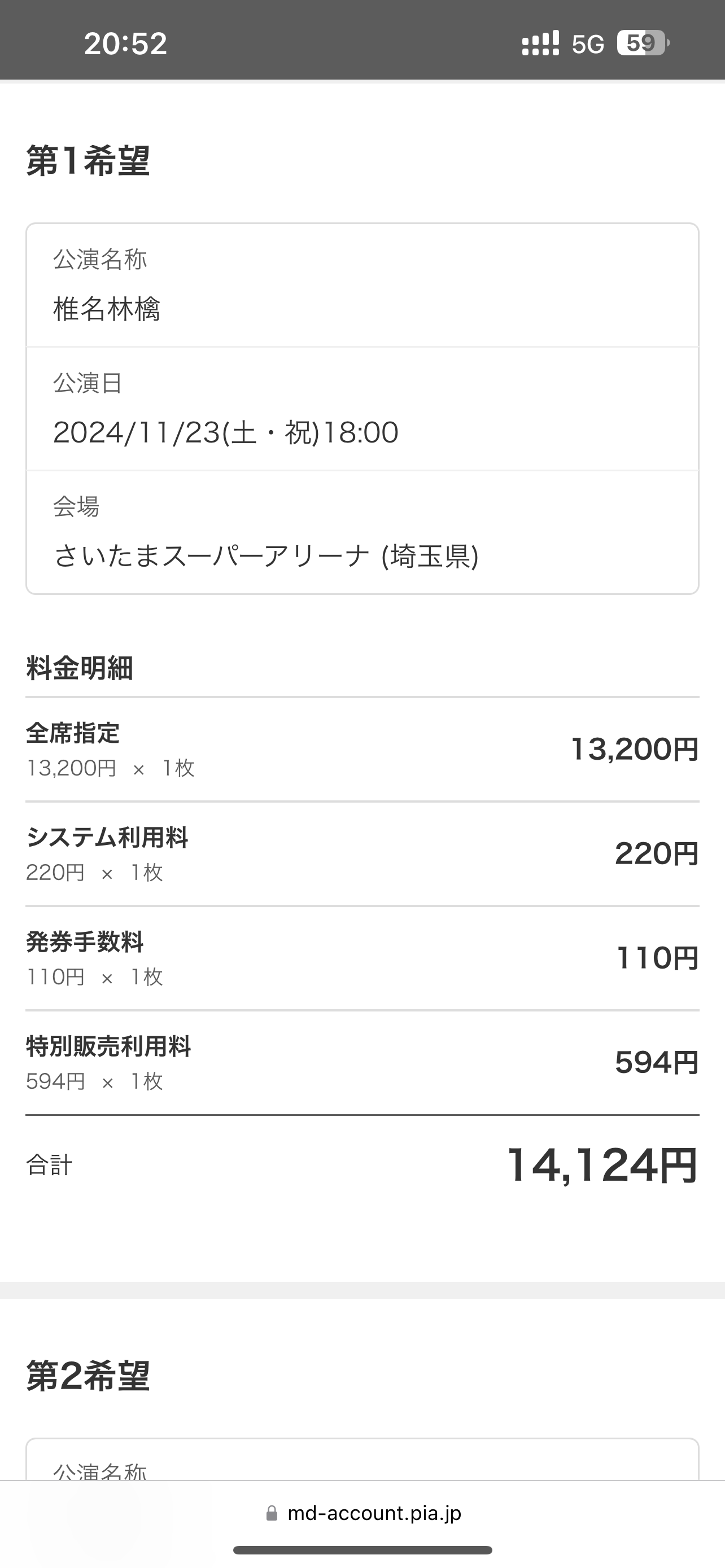Tap the 合計 total label

49,1165
